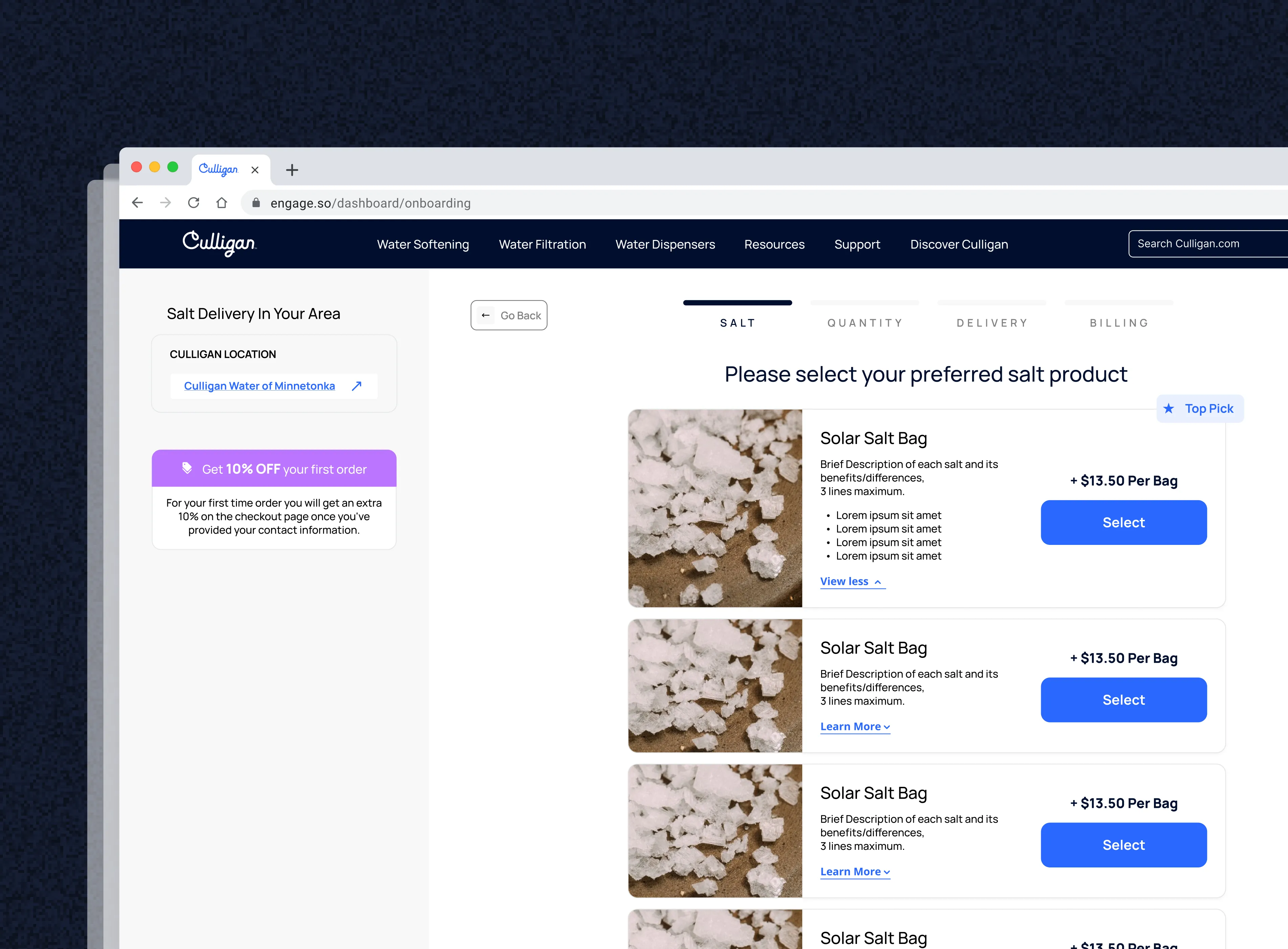Click the Culligan logo in the header
Screen dimensions: 1288x949
219,244
